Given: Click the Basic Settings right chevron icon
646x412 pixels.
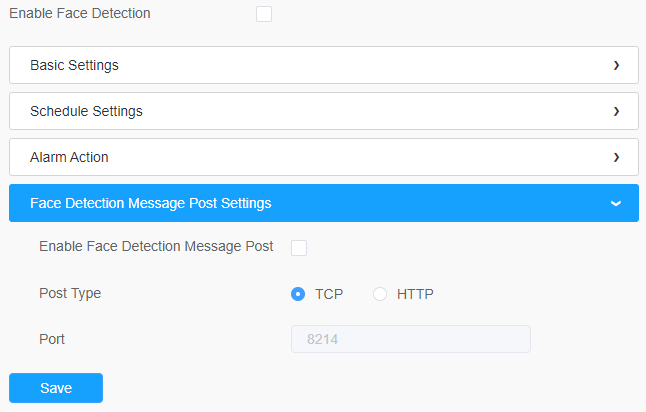Looking at the screenshot, I should 616,65.
